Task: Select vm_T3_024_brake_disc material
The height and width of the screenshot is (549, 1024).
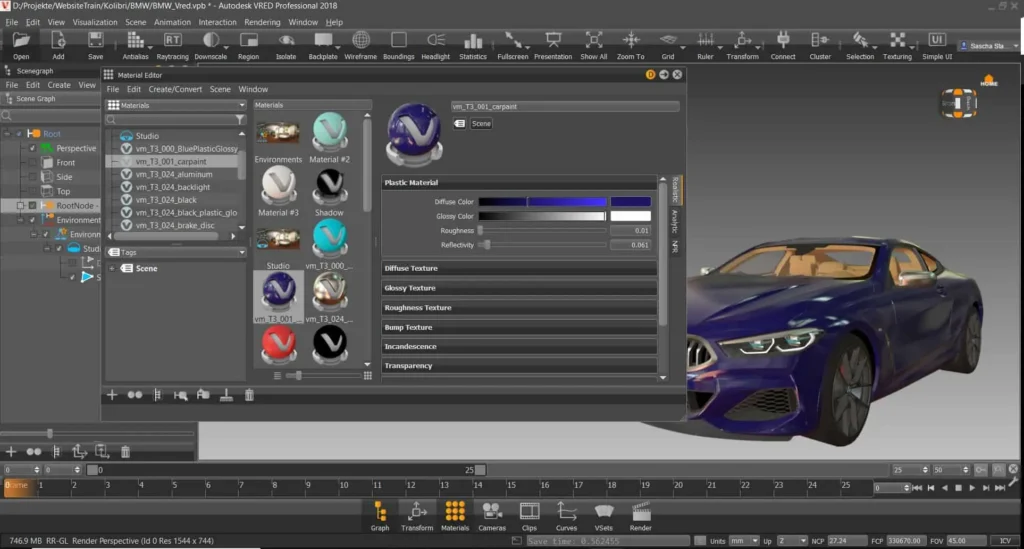Action: click(x=174, y=225)
